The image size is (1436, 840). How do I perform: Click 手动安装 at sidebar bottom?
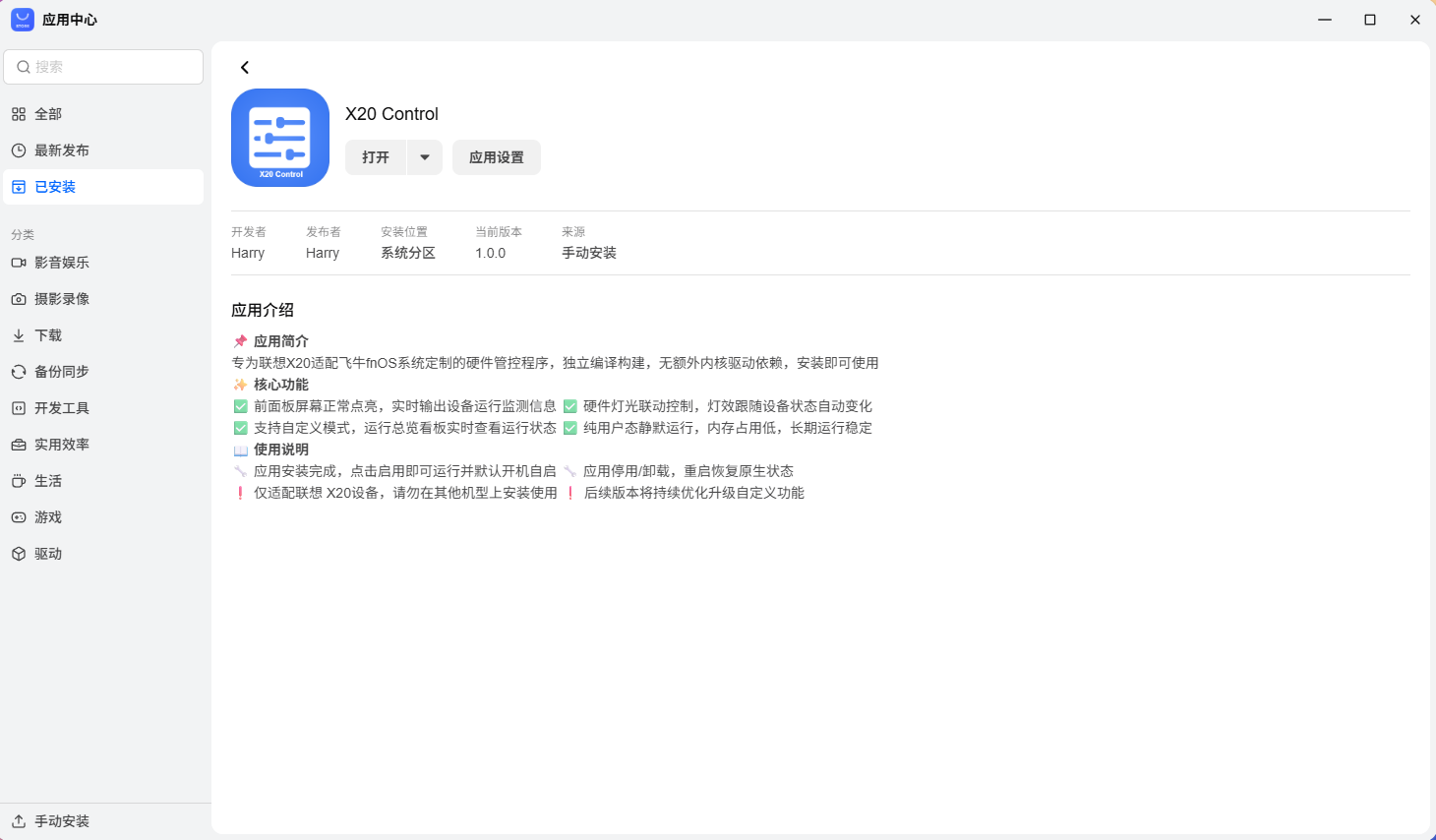(x=105, y=821)
